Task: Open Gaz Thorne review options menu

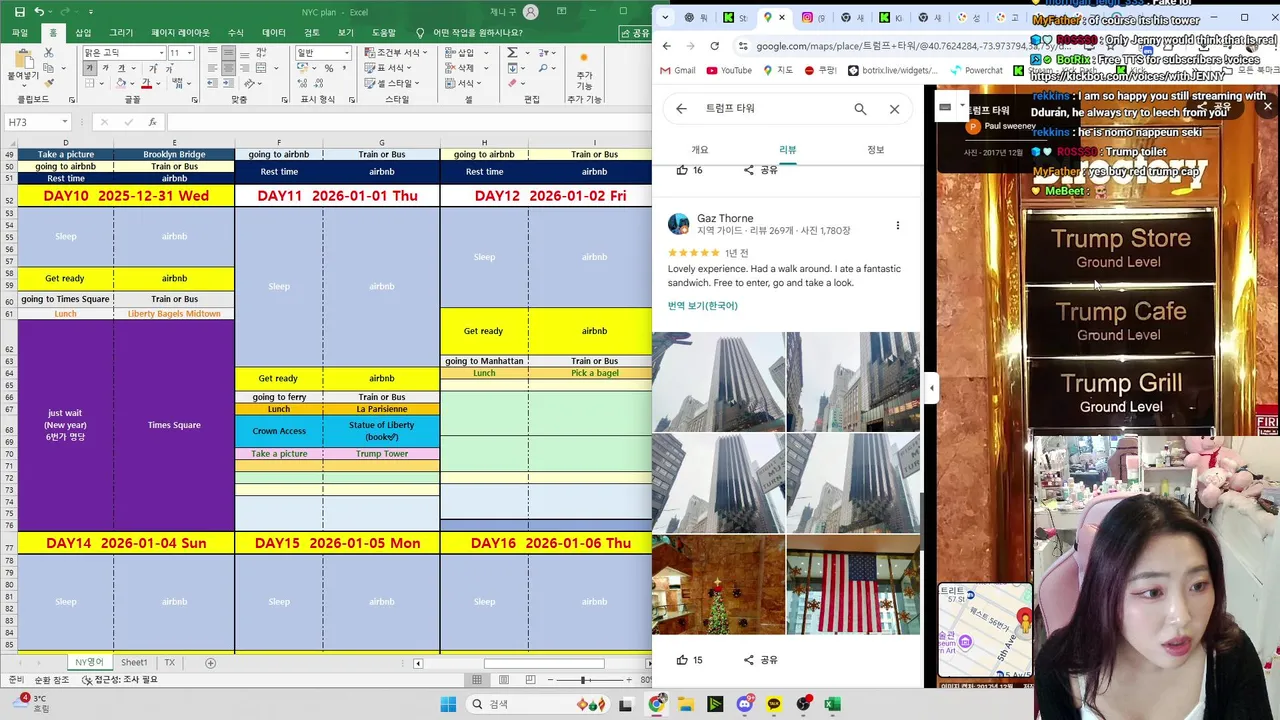Action: coord(897,225)
